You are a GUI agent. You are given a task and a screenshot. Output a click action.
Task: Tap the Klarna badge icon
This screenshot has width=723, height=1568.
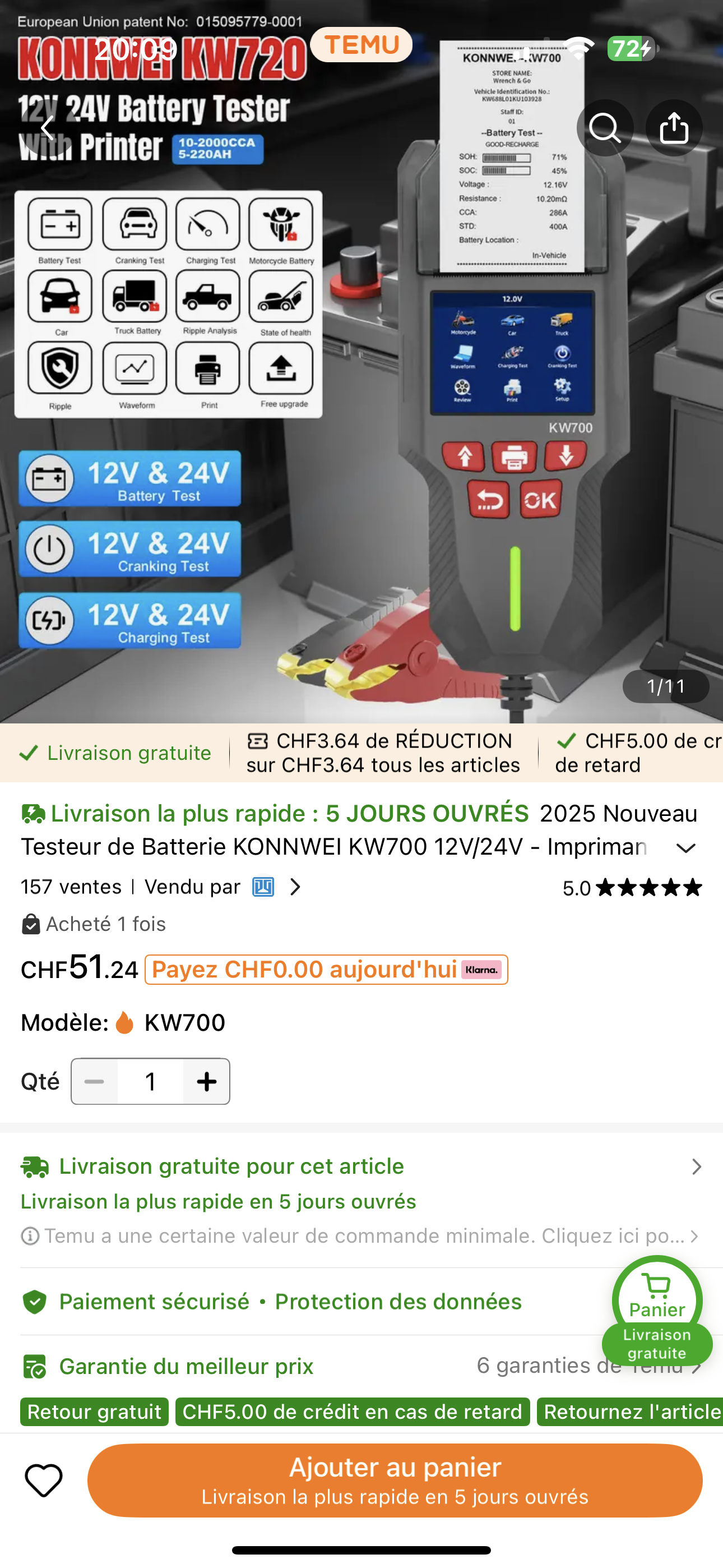(481, 970)
